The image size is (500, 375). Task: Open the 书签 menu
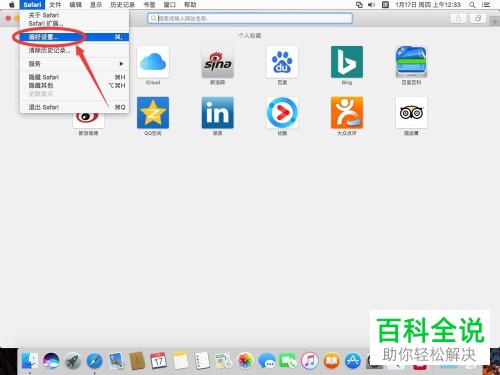click(x=149, y=5)
